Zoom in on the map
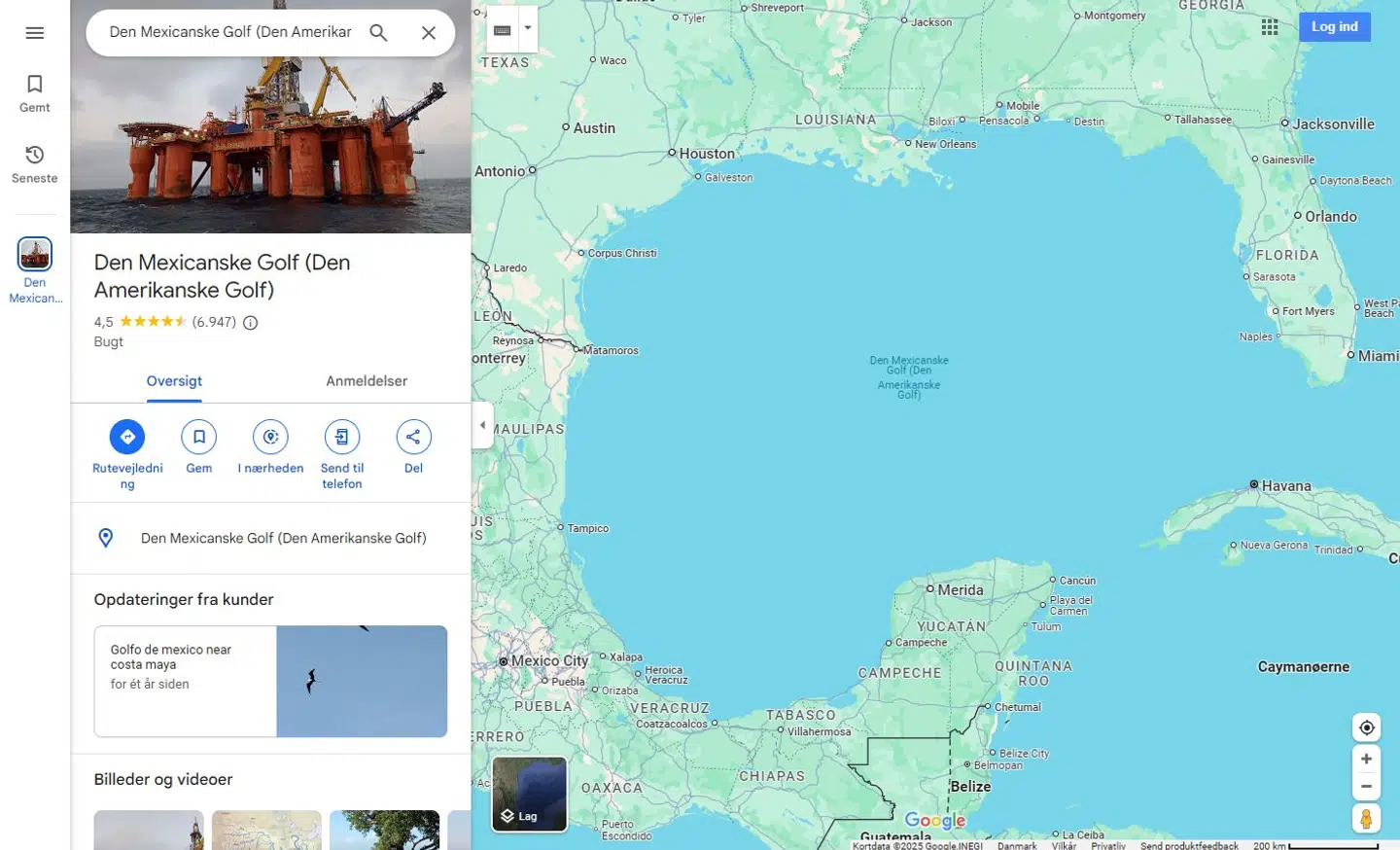The height and width of the screenshot is (850, 1400). 1366,759
